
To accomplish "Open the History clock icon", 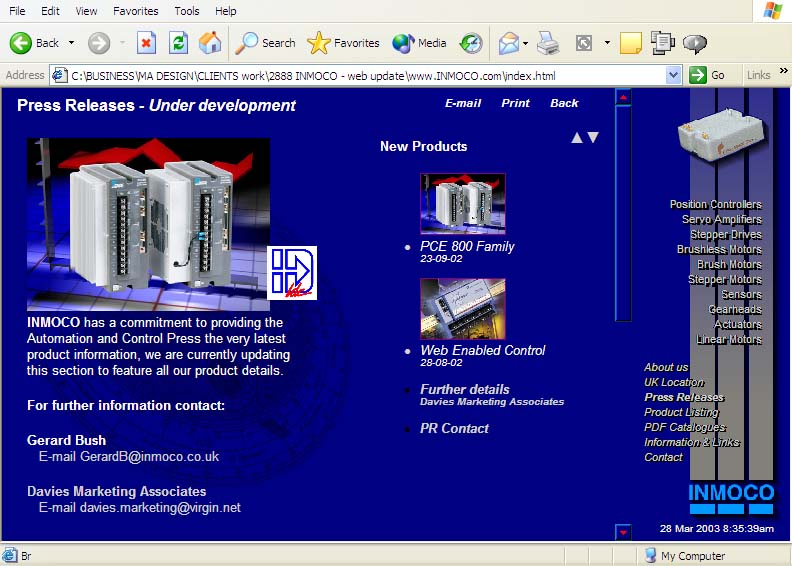I will coord(471,43).
